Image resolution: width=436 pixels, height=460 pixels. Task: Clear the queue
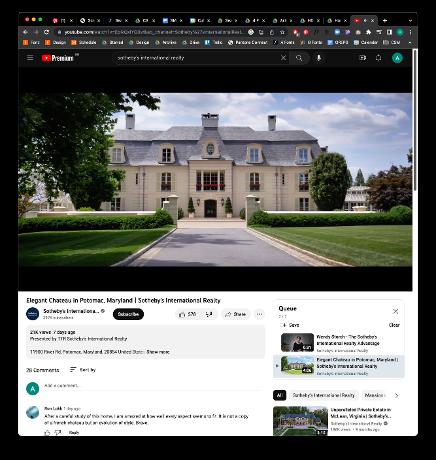394,325
